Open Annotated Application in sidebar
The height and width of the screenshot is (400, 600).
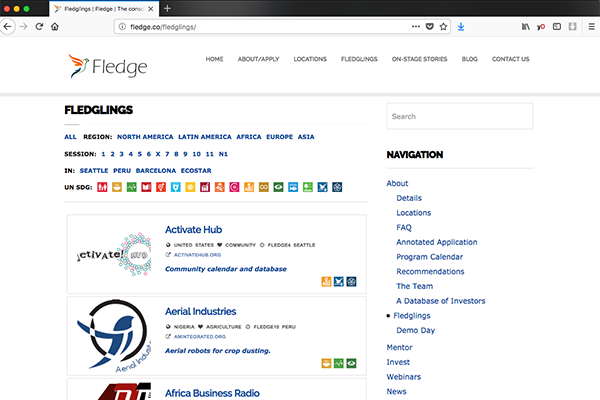(437, 242)
